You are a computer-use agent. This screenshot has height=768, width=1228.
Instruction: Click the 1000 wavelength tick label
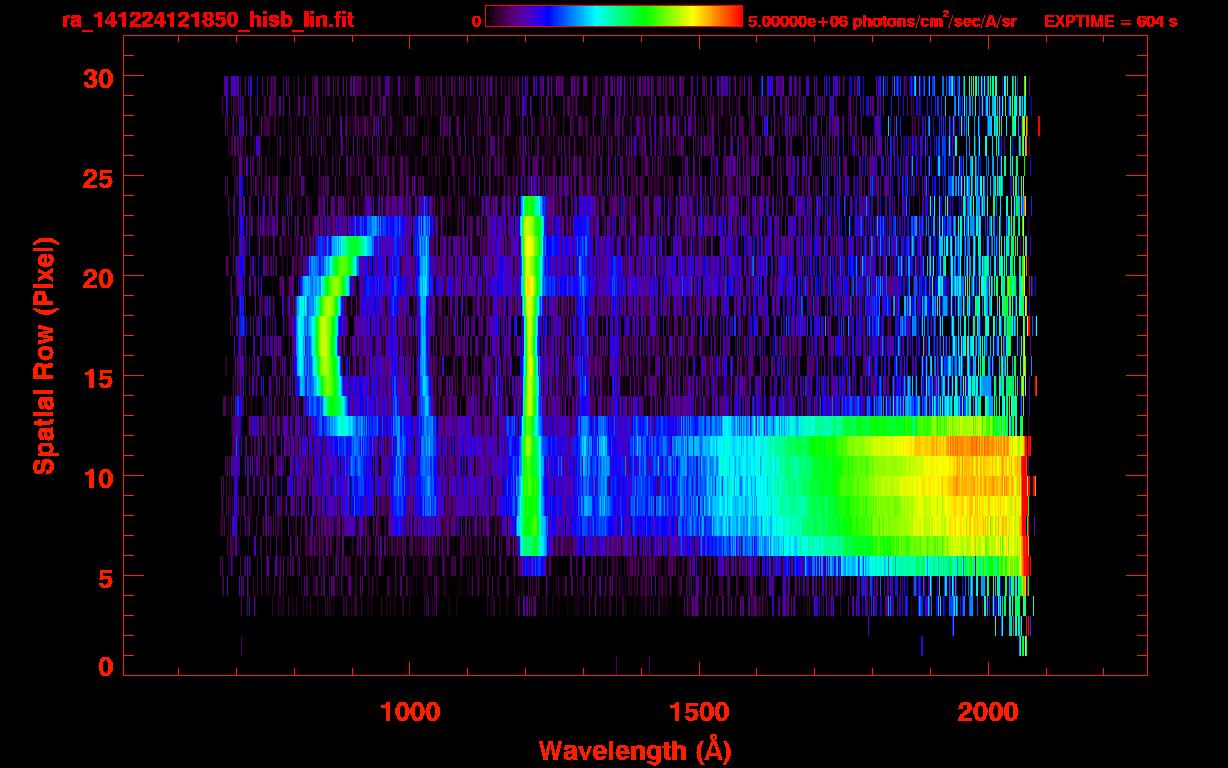click(x=409, y=712)
